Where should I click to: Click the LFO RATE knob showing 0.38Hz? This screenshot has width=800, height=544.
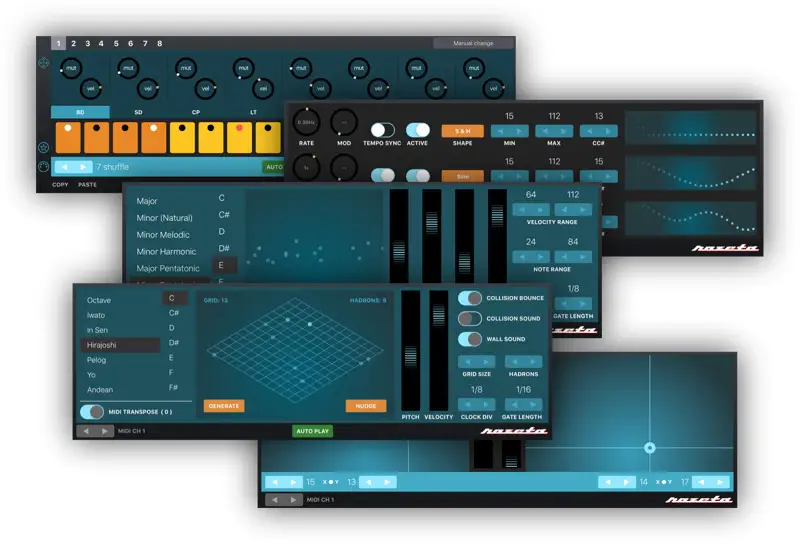(x=306, y=122)
